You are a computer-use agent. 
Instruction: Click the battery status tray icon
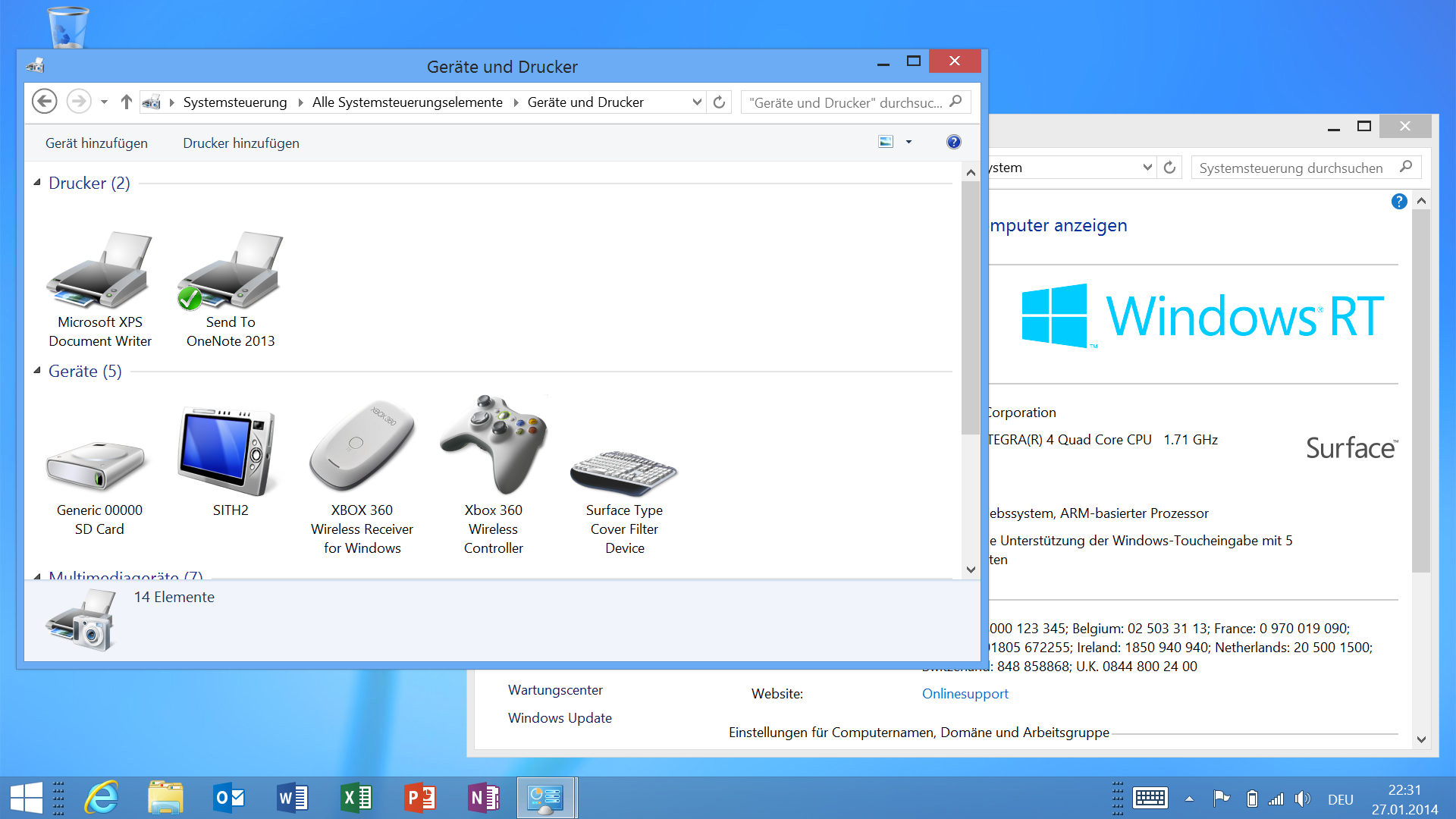pyautogui.click(x=1252, y=799)
